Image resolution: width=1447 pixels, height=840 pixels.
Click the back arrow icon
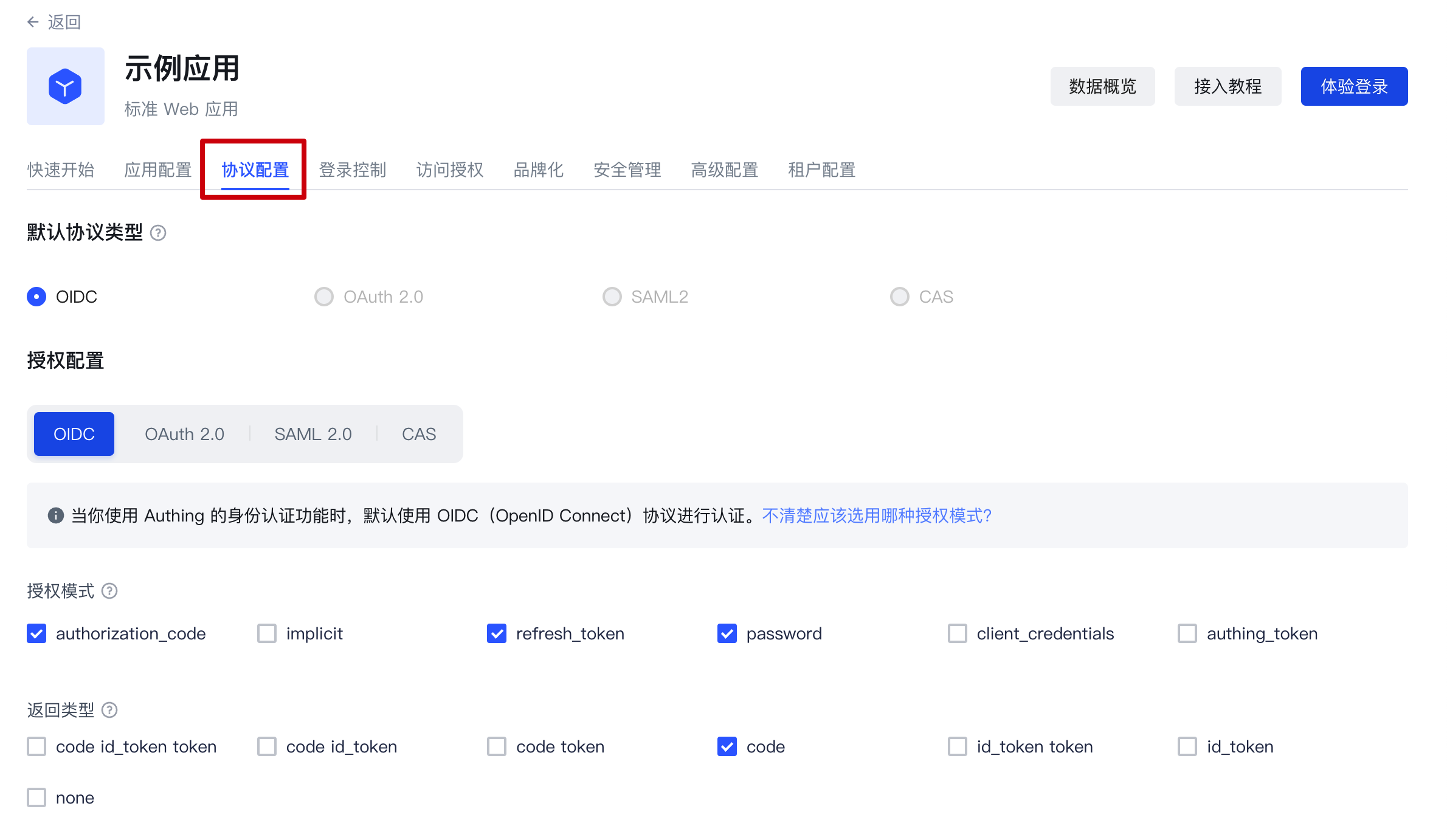point(33,22)
